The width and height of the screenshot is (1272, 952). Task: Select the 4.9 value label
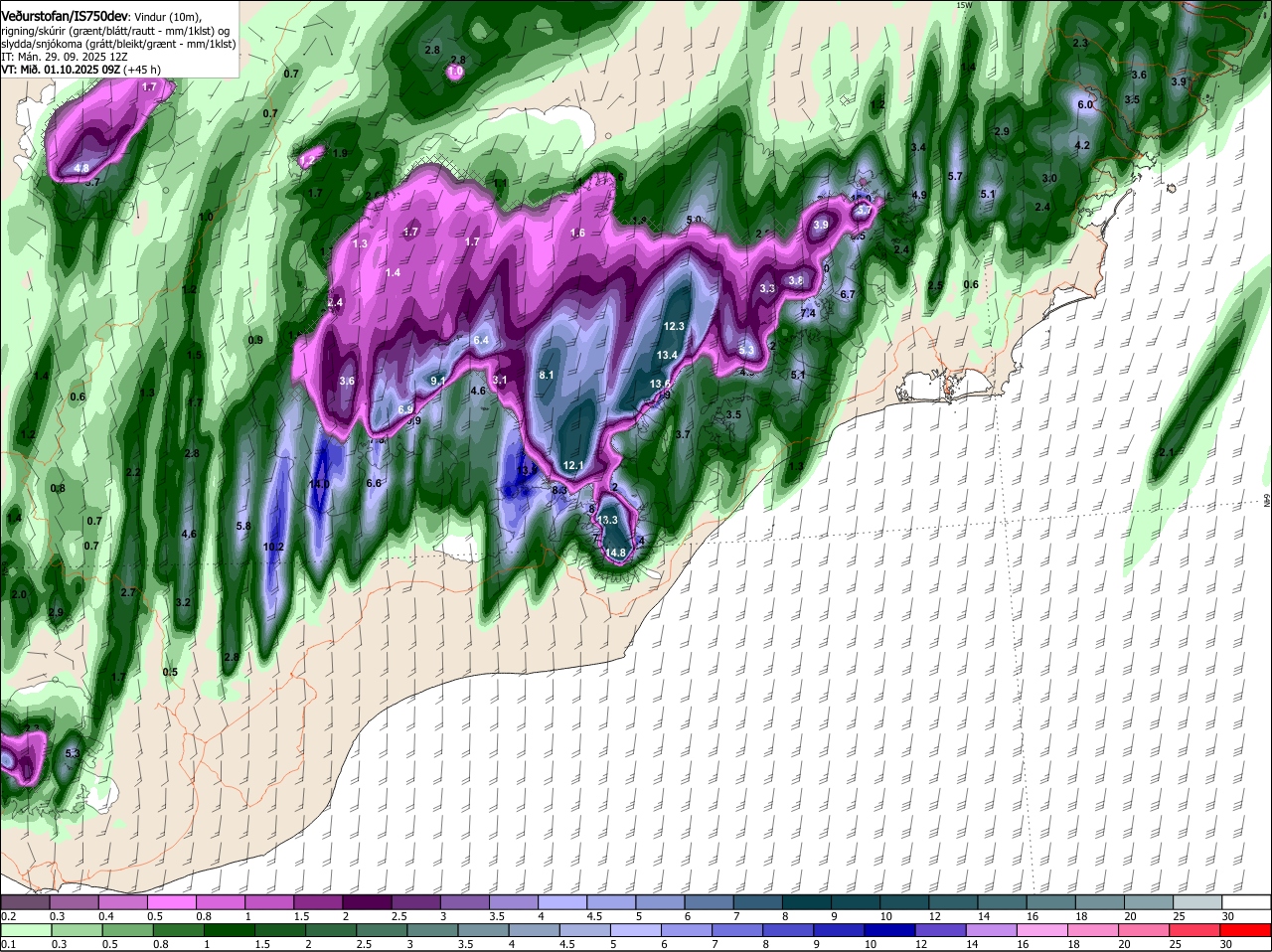point(919,195)
